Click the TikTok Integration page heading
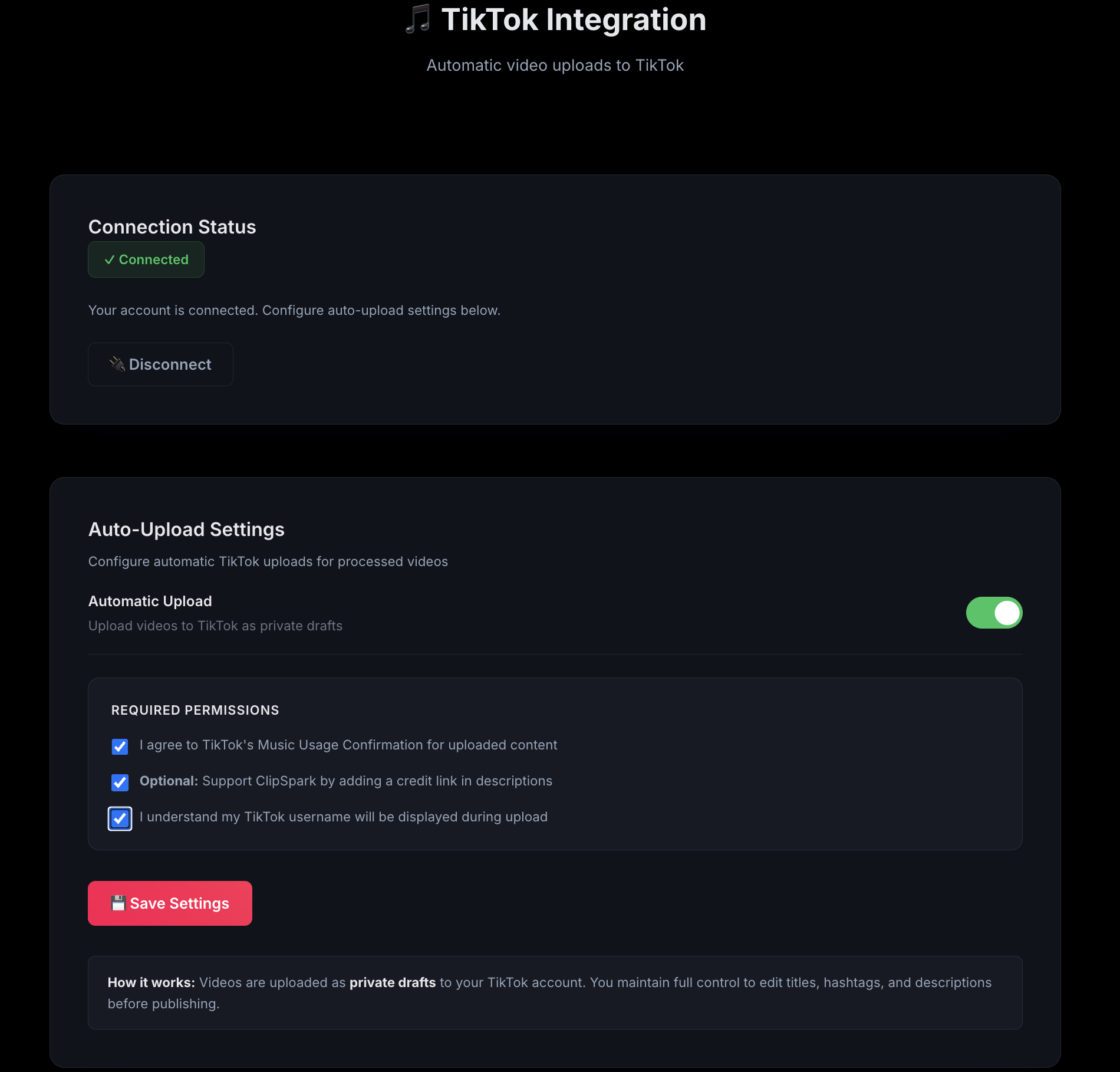The image size is (1120, 1072). [x=573, y=19]
